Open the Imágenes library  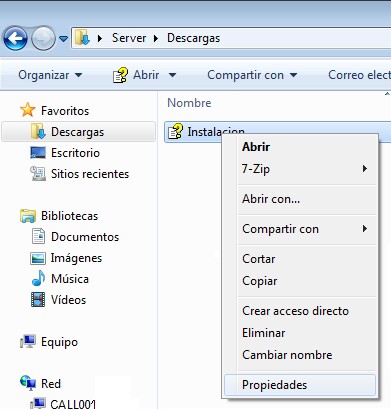tap(76, 258)
